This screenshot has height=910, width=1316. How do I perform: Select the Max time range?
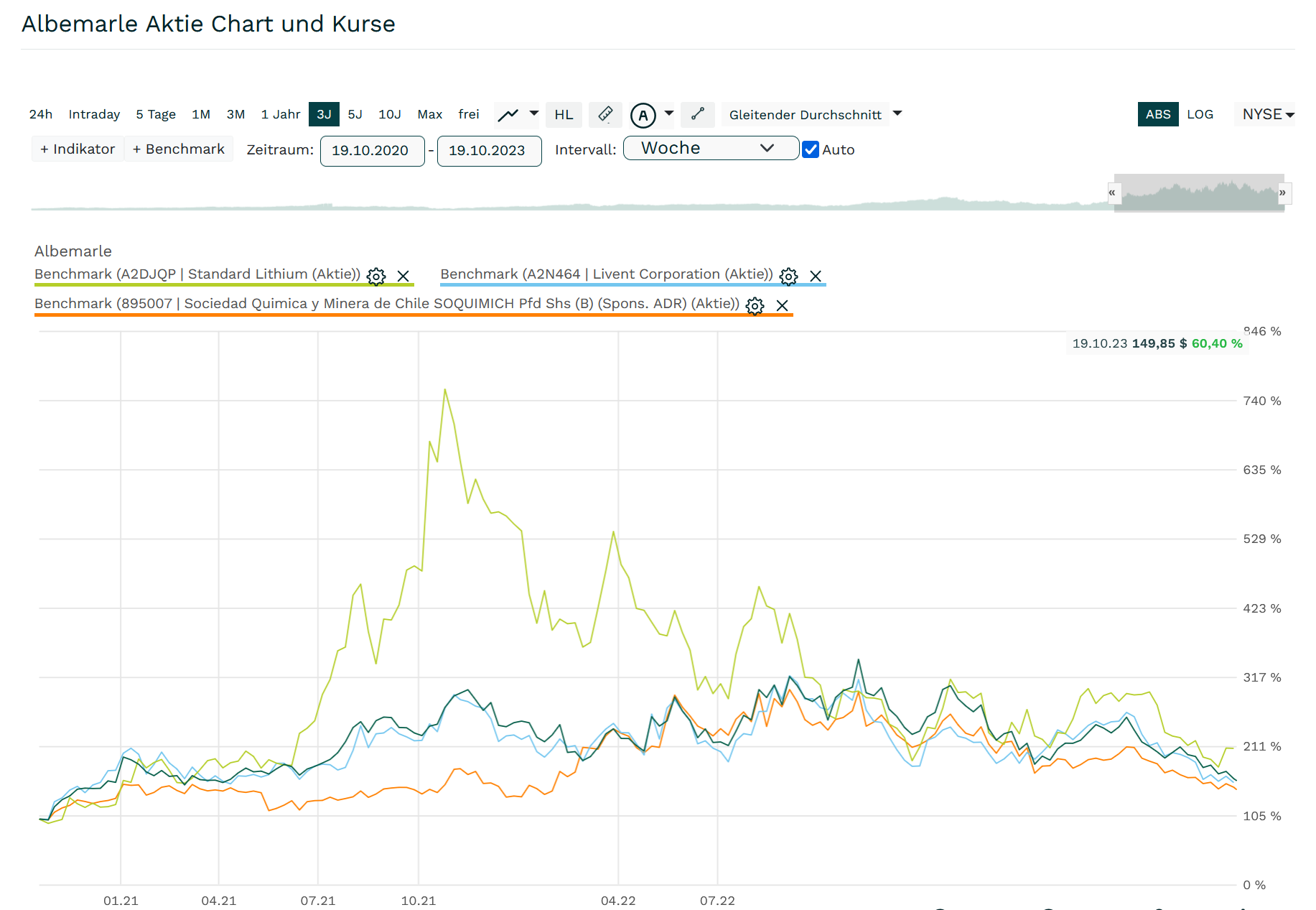(430, 114)
